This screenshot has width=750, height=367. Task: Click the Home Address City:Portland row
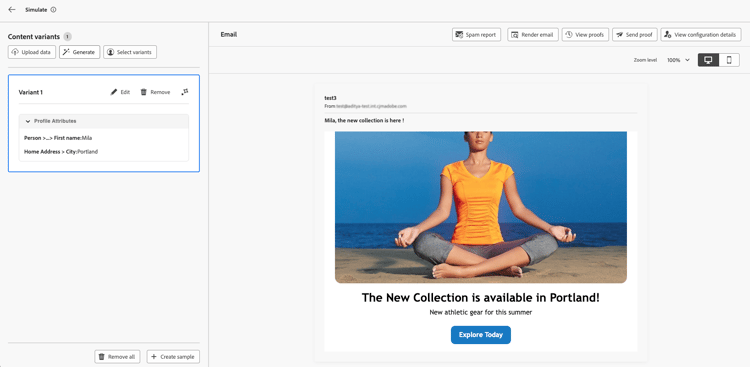coord(61,151)
